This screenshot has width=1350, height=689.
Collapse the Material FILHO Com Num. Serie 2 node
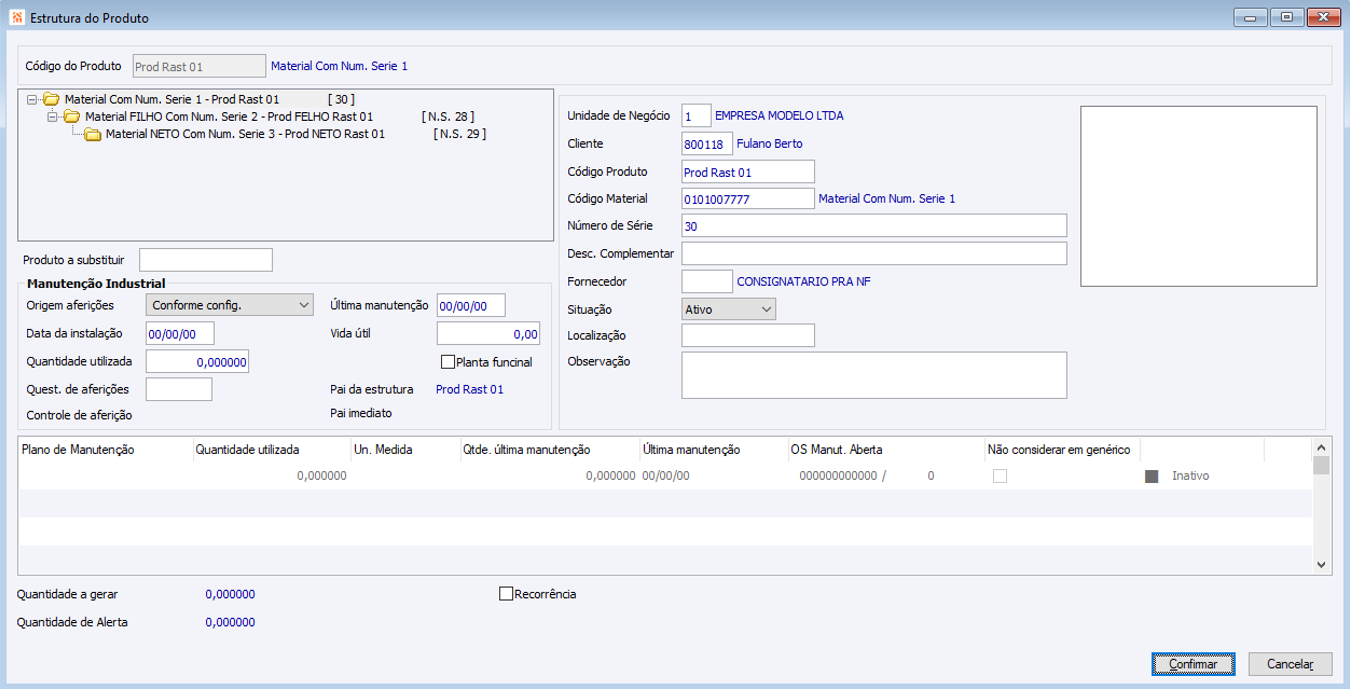click(52, 116)
